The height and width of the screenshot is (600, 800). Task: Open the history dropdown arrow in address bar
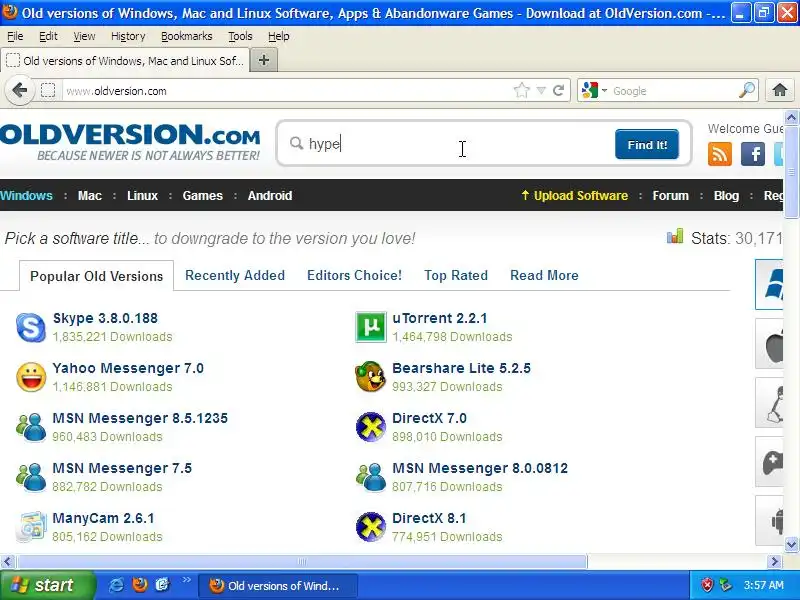[x=541, y=91]
